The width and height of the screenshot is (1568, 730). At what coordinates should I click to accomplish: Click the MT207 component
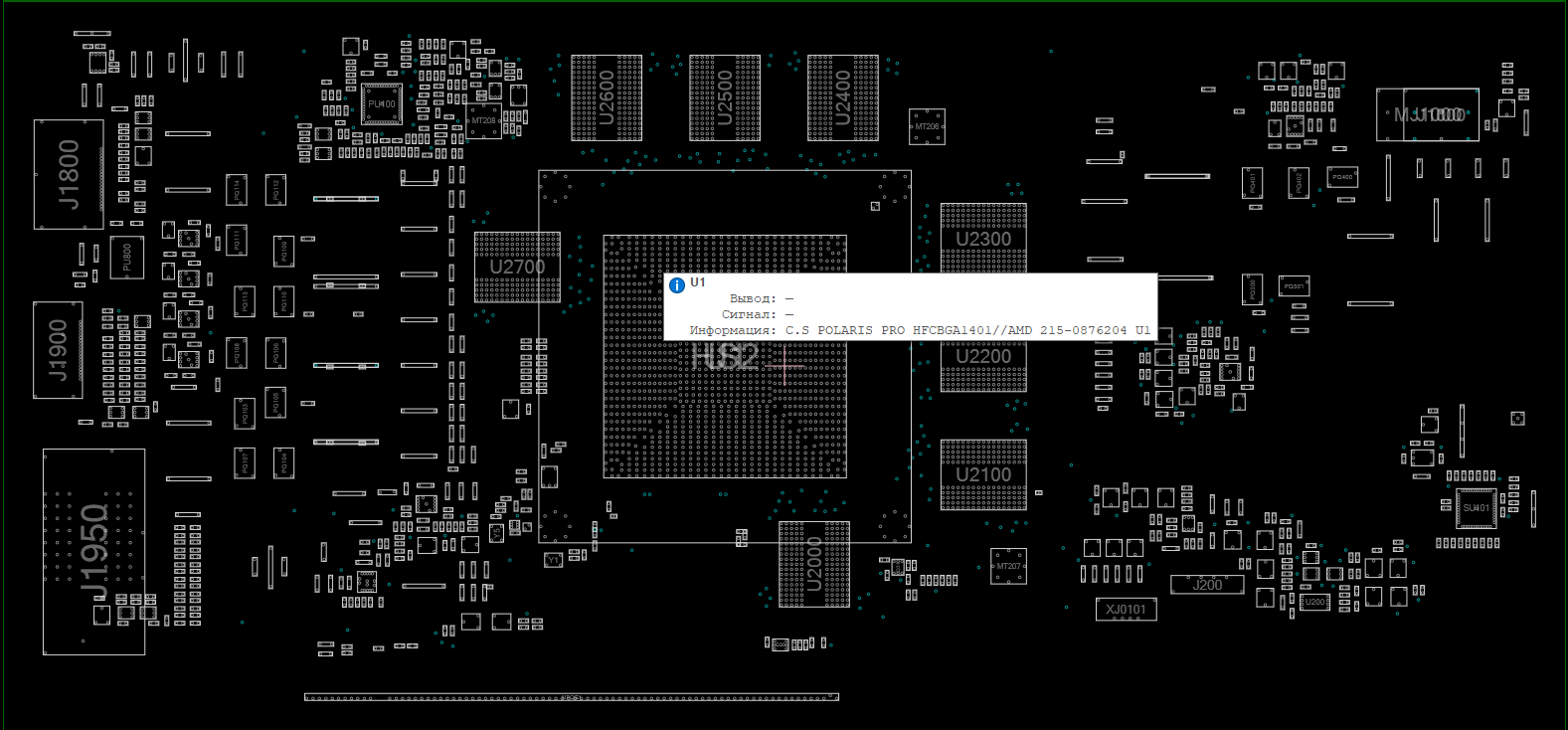click(x=1008, y=566)
